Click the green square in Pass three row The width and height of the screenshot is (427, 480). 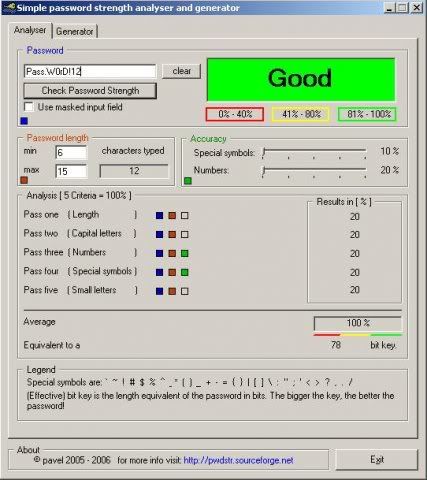[x=185, y=254]
